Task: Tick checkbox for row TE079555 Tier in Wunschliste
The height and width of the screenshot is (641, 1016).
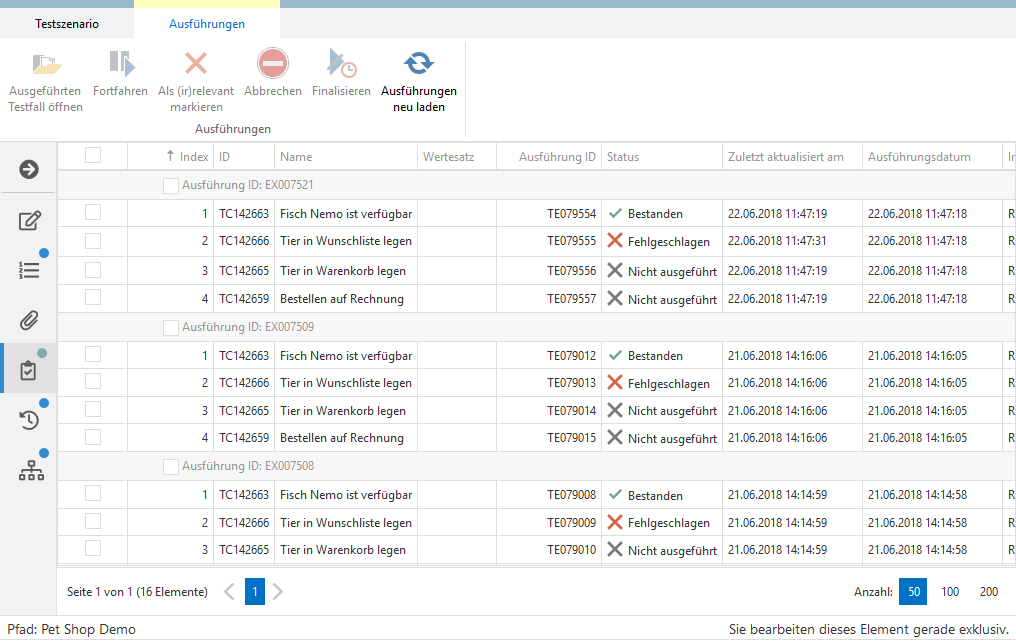Action: pyautogui.click(x=93, y=240)
